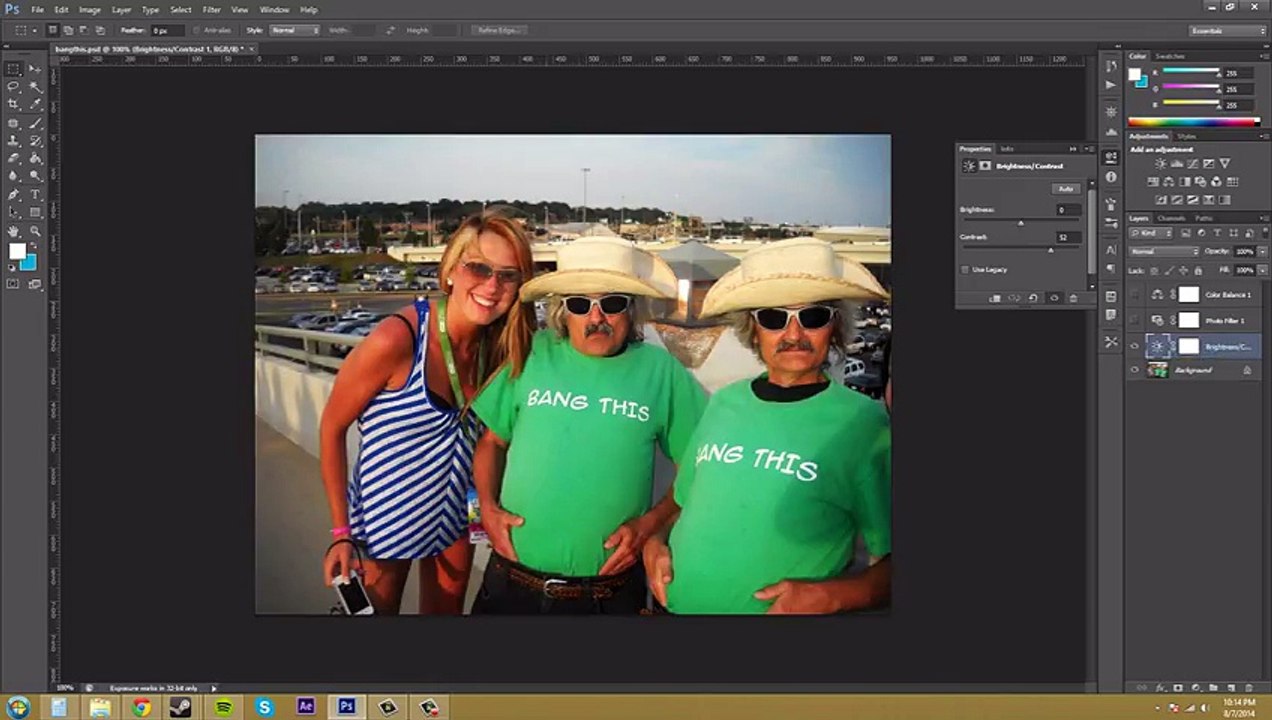Screen dimensions: 1272x720
Task: Reset adjustment defaults in Properties panel
Action: (x=1035, y=298)
